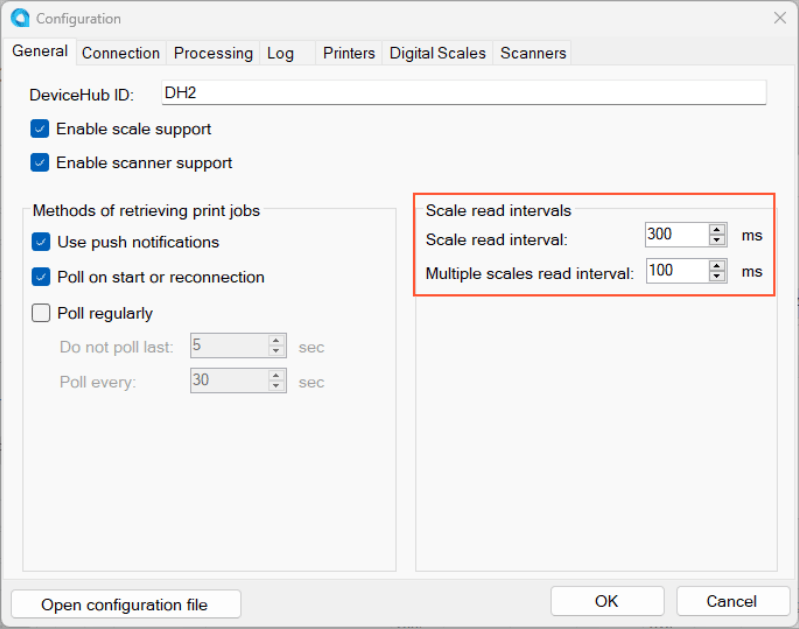Switch to the Connection tab
This screenshot has height=629, width=799.
coord(121,53)
